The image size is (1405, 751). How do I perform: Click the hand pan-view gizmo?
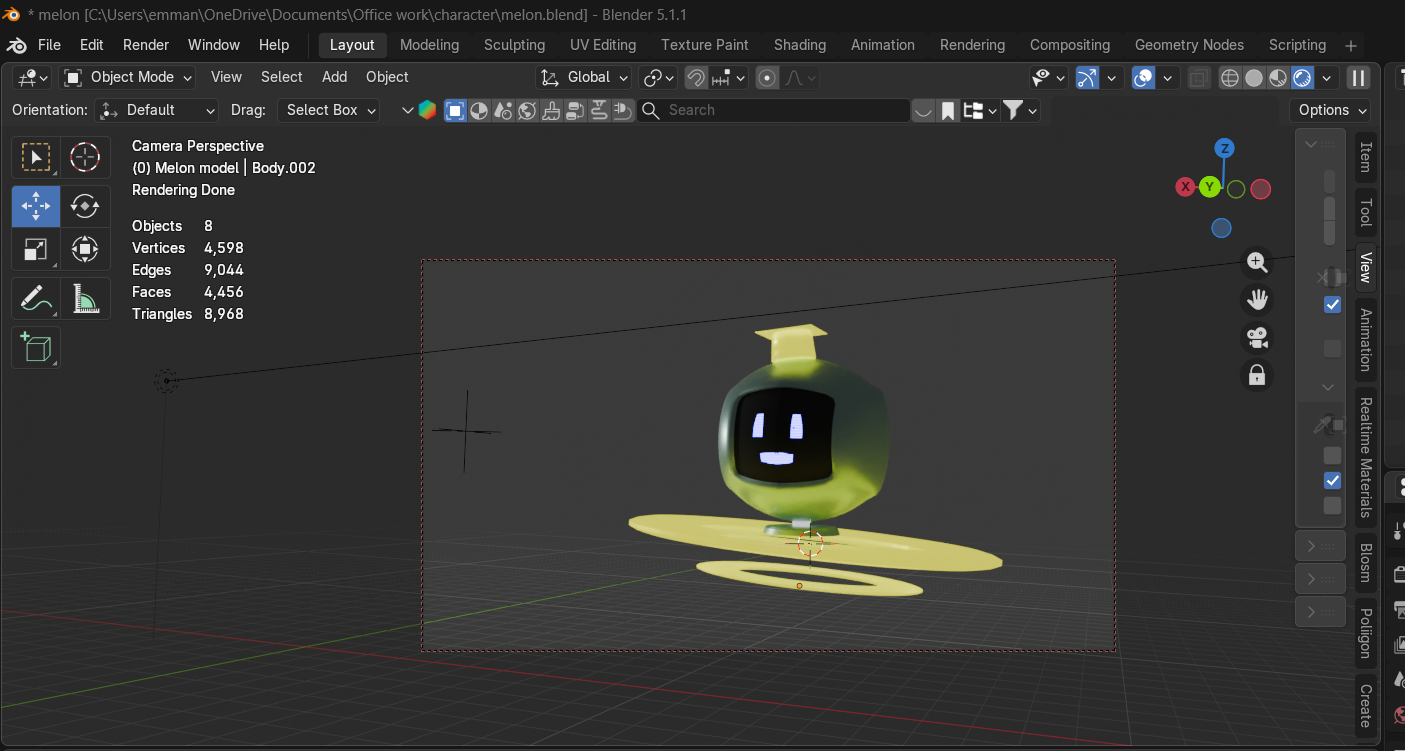(x=1257, y=300)
